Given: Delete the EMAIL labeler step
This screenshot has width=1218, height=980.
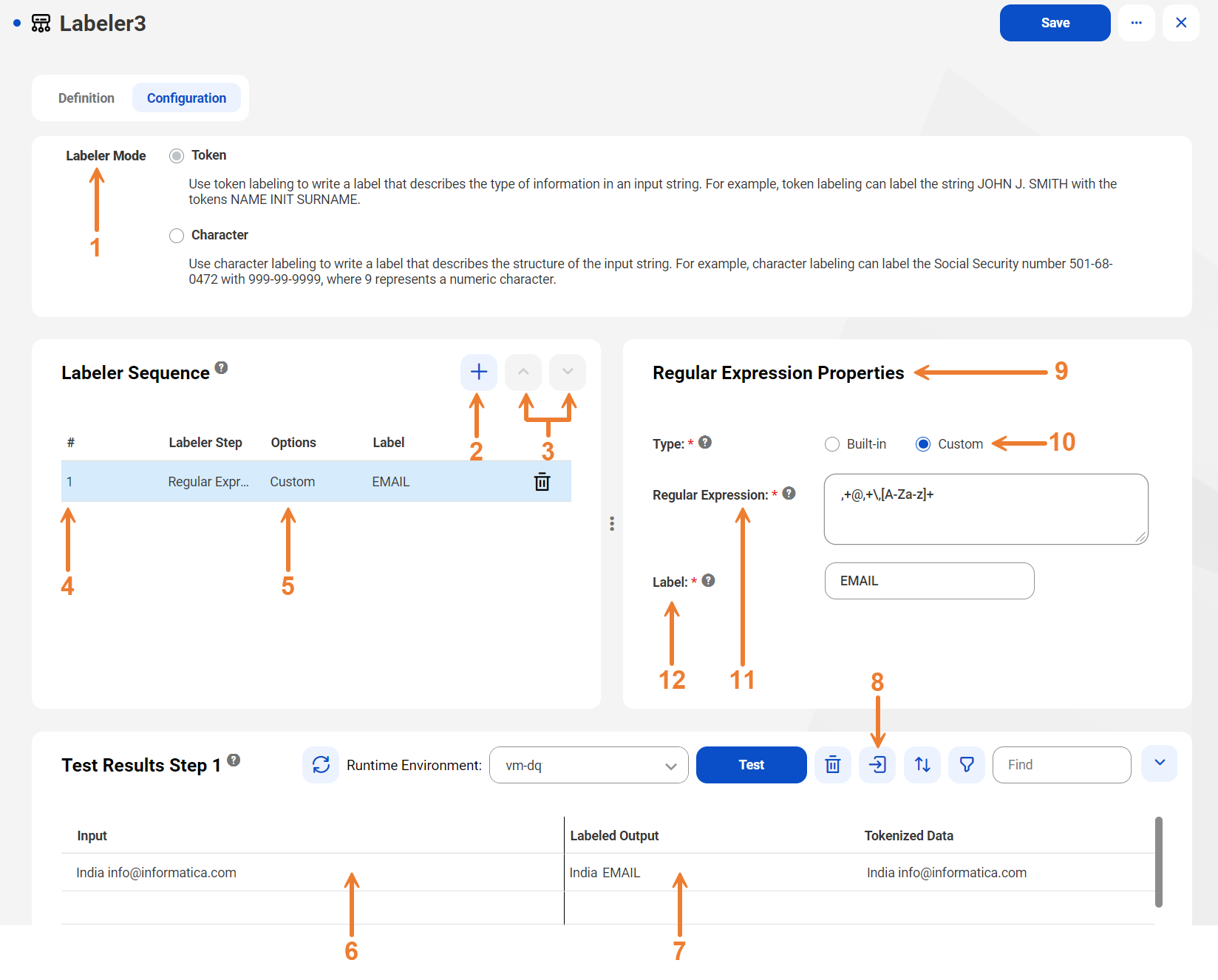Looking at the screenshot, I should tap(542, 482).
